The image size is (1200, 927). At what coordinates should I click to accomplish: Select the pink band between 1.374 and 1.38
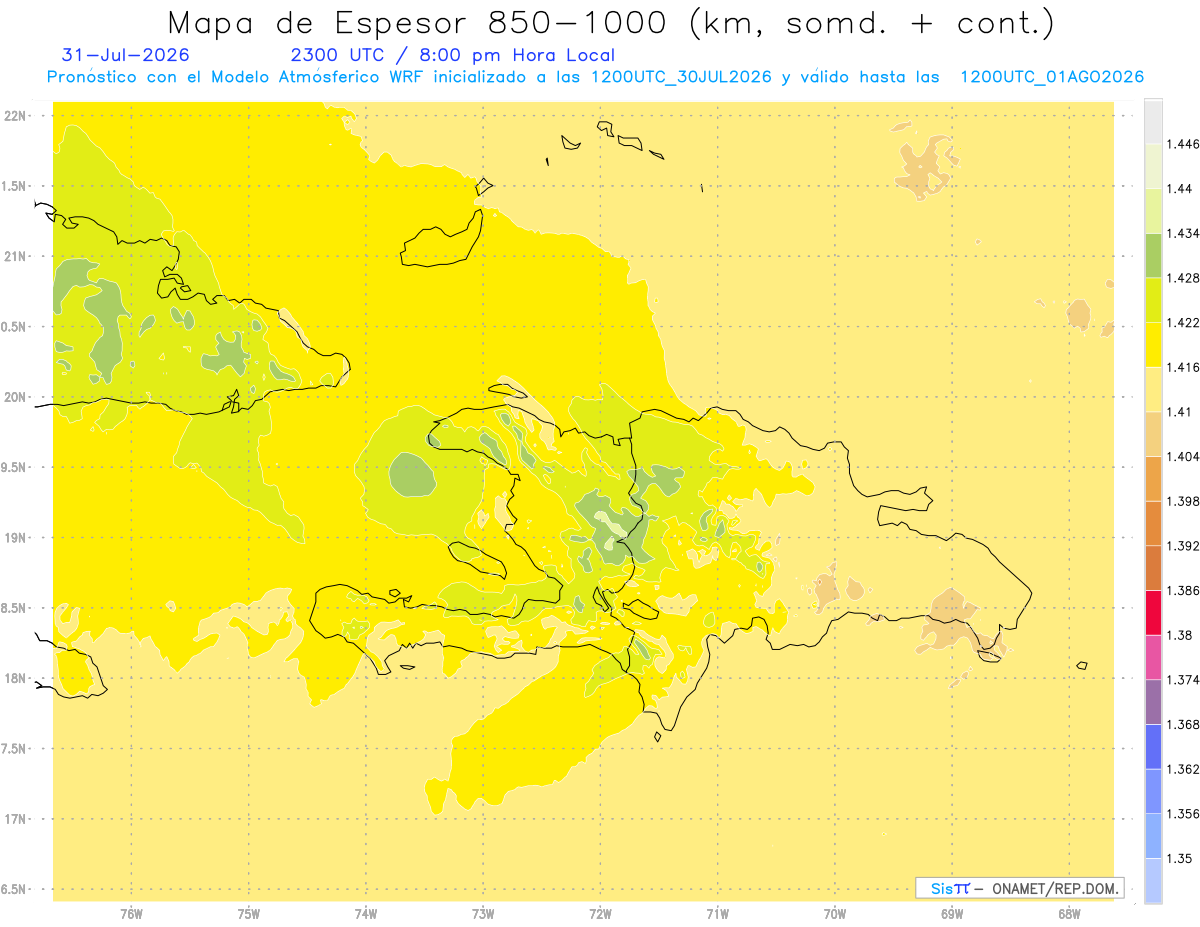(x=1153, y=657)
